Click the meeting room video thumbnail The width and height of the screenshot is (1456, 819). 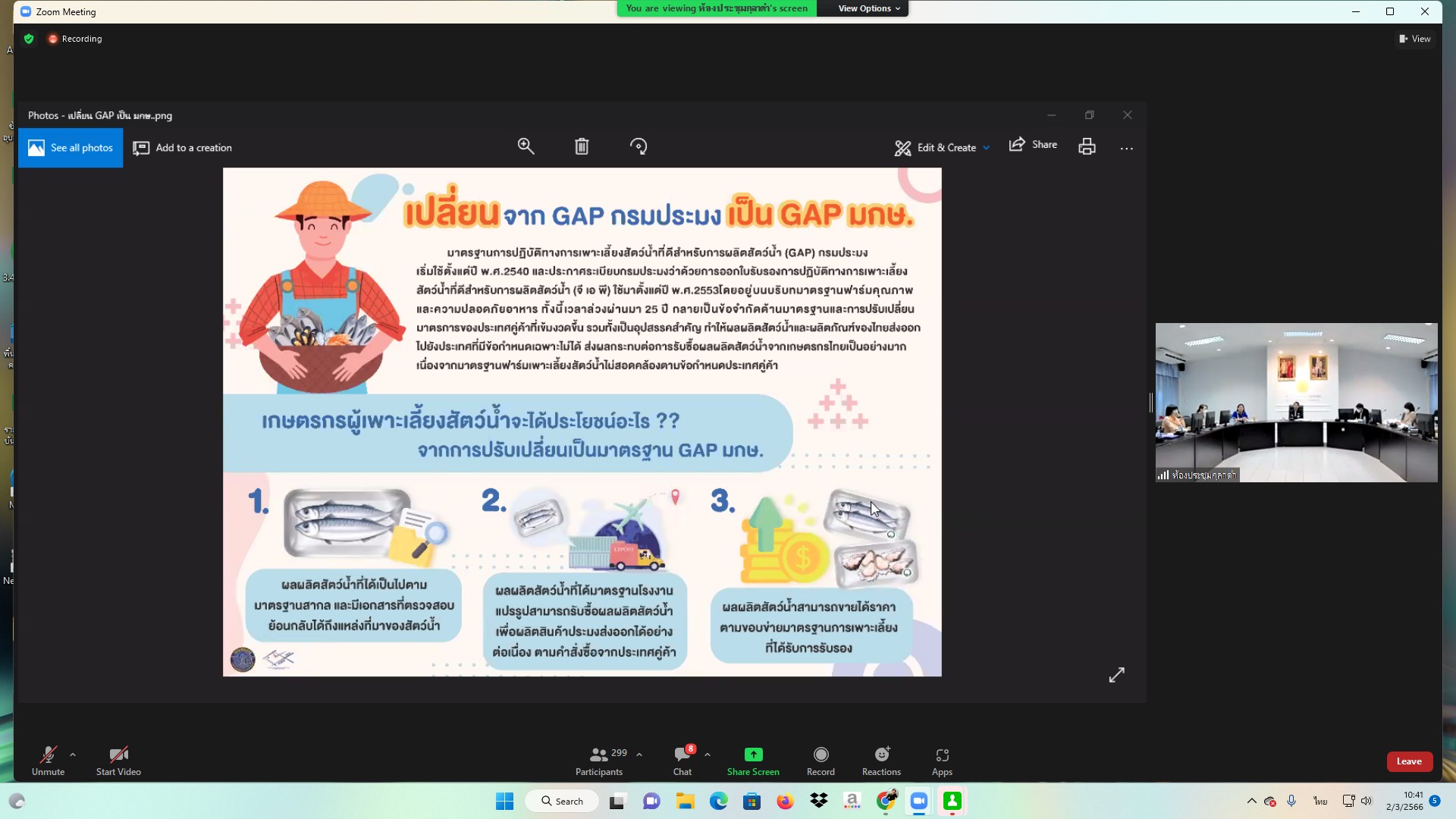pos(1296,402)
